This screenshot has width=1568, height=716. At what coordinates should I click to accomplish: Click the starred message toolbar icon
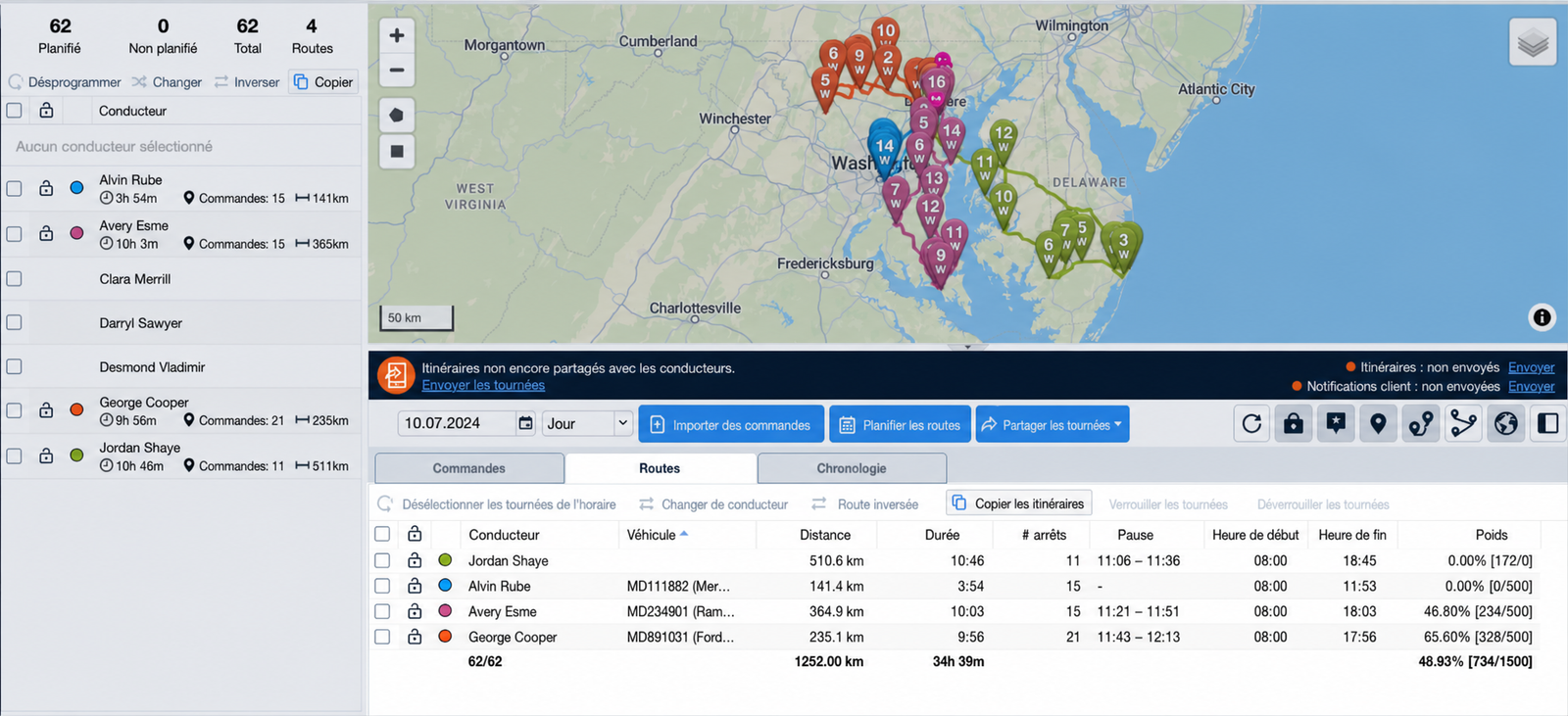click(x=1336, y=424)
